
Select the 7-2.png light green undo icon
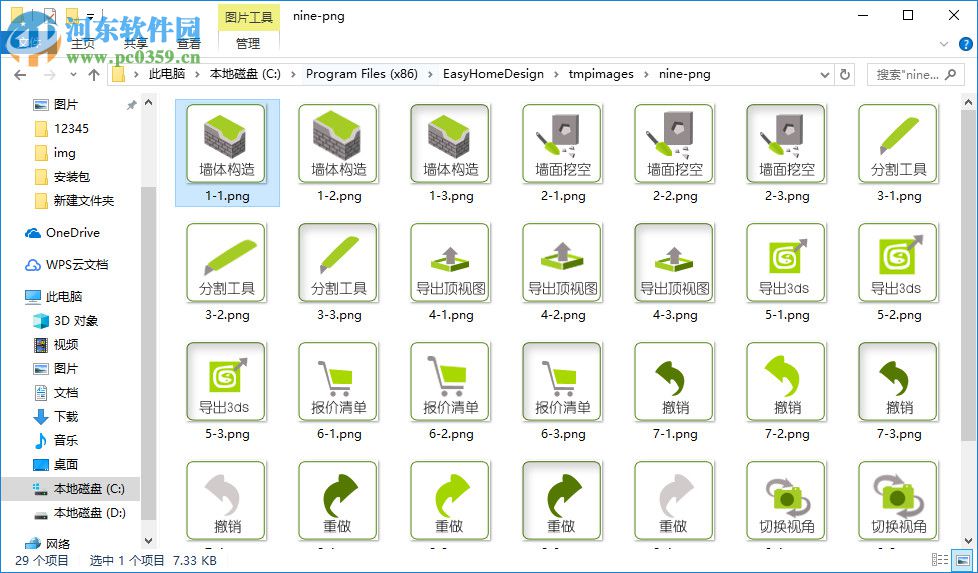tap(787, 382)
